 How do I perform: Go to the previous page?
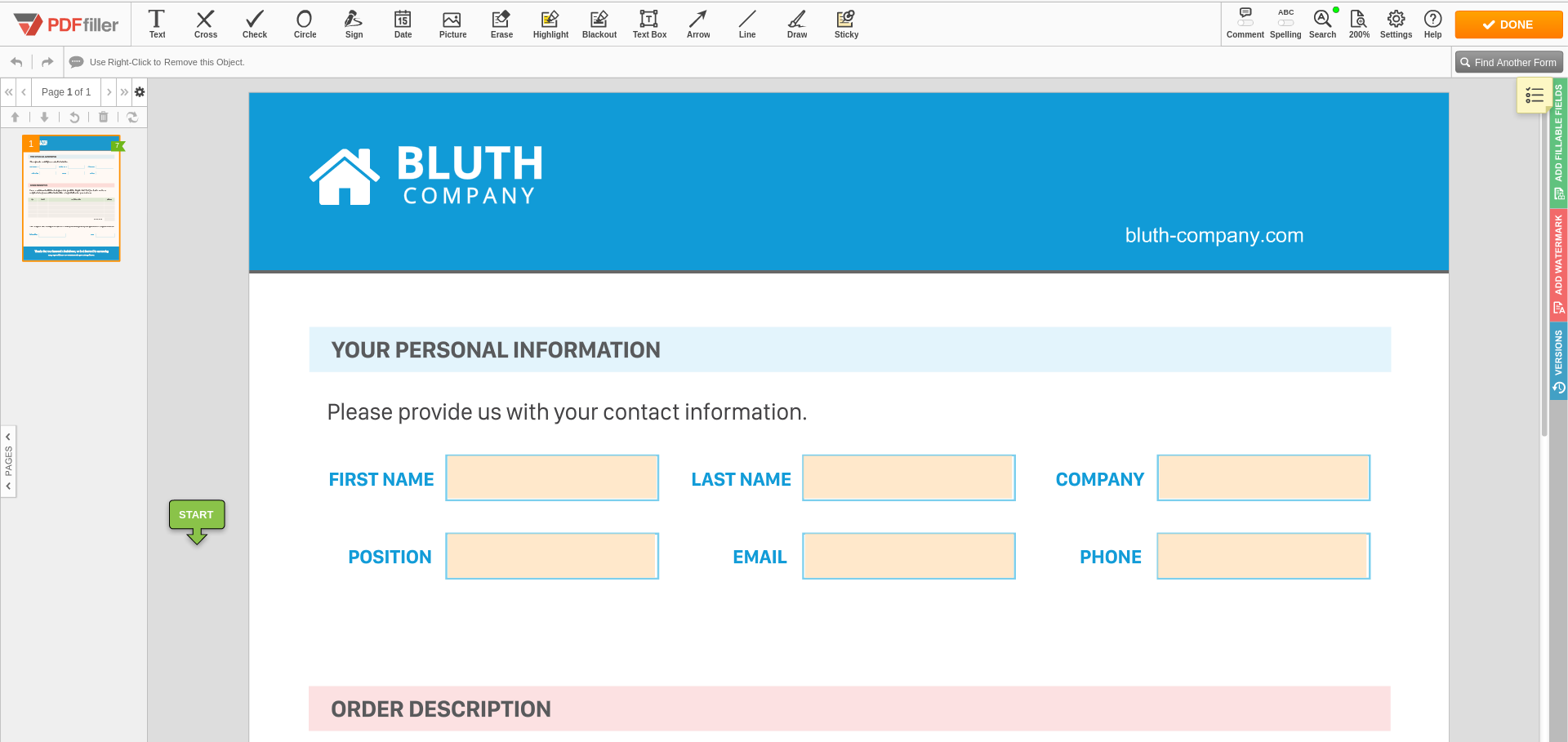(24, 92)
